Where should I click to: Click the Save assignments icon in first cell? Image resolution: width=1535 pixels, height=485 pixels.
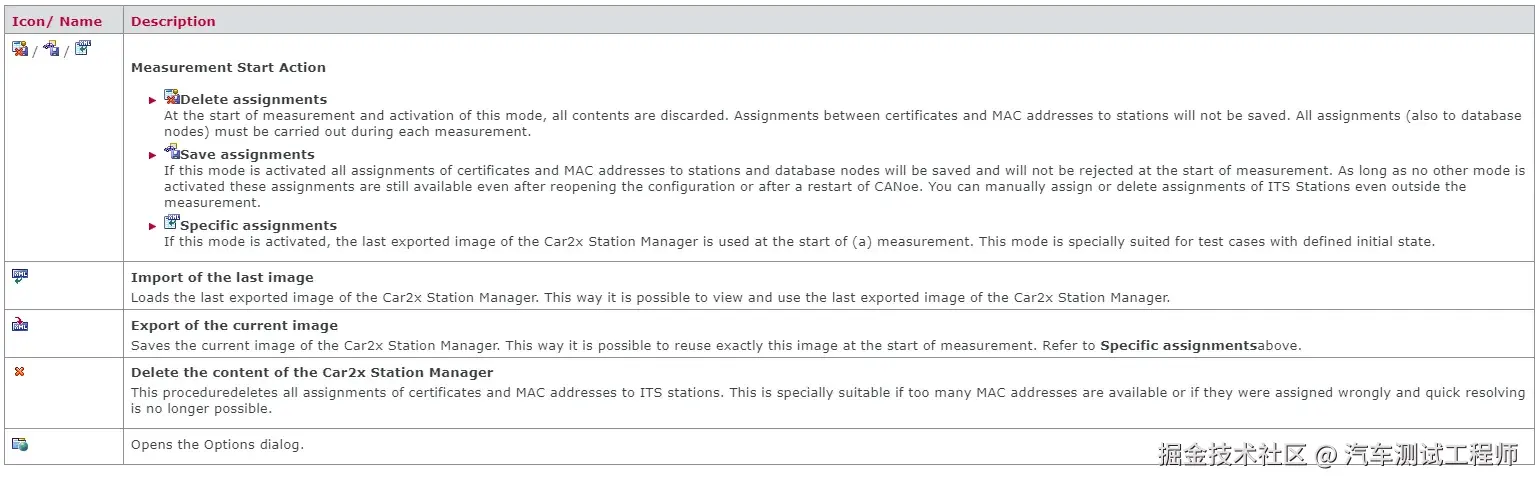(51, 48)
